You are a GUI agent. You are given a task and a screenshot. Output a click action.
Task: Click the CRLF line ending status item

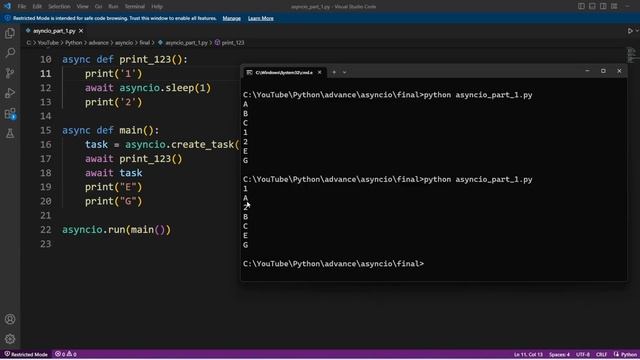pyautogui.click(x=601, y=354)
